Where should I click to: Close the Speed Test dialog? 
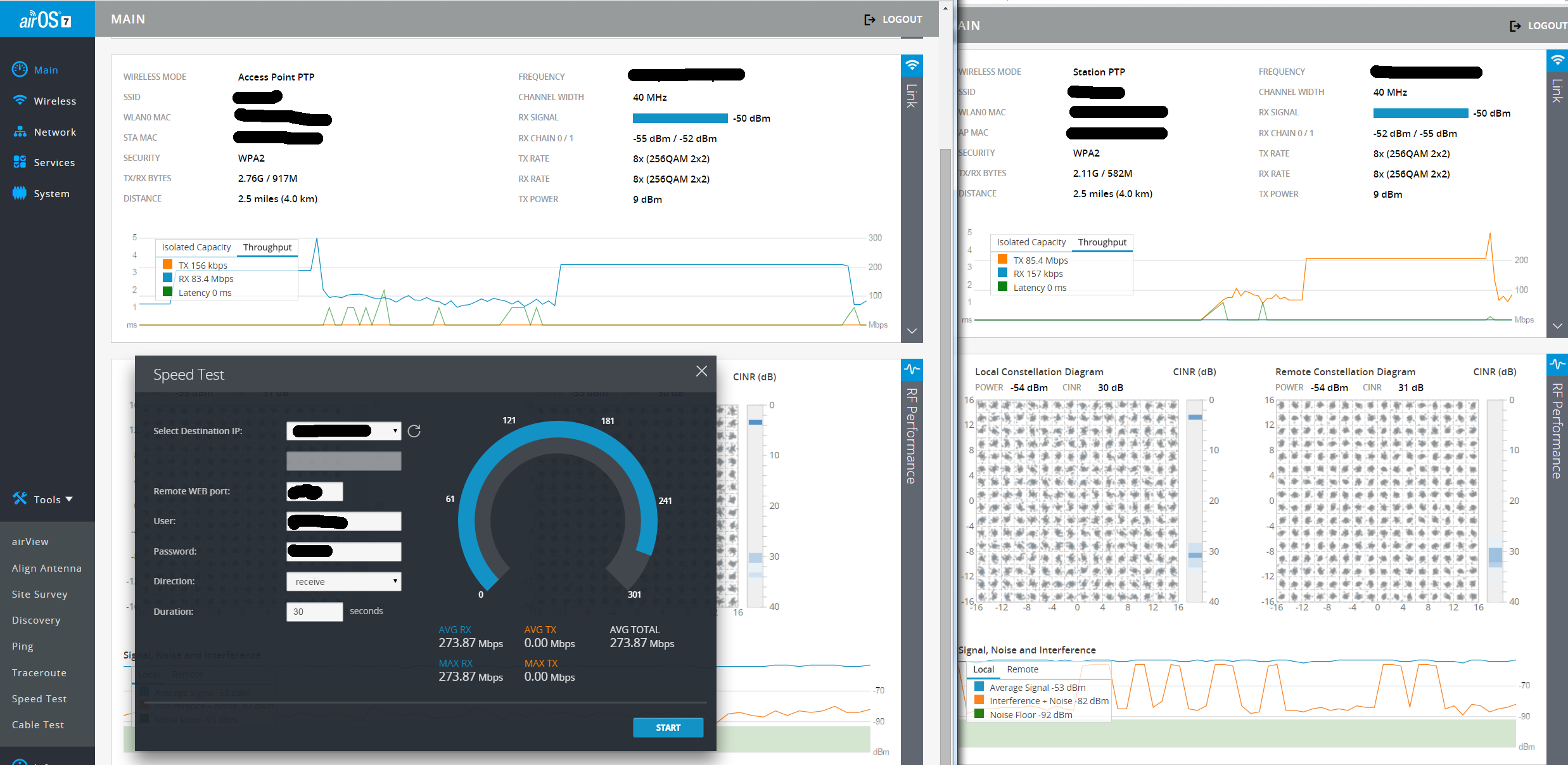click(701, 371)
